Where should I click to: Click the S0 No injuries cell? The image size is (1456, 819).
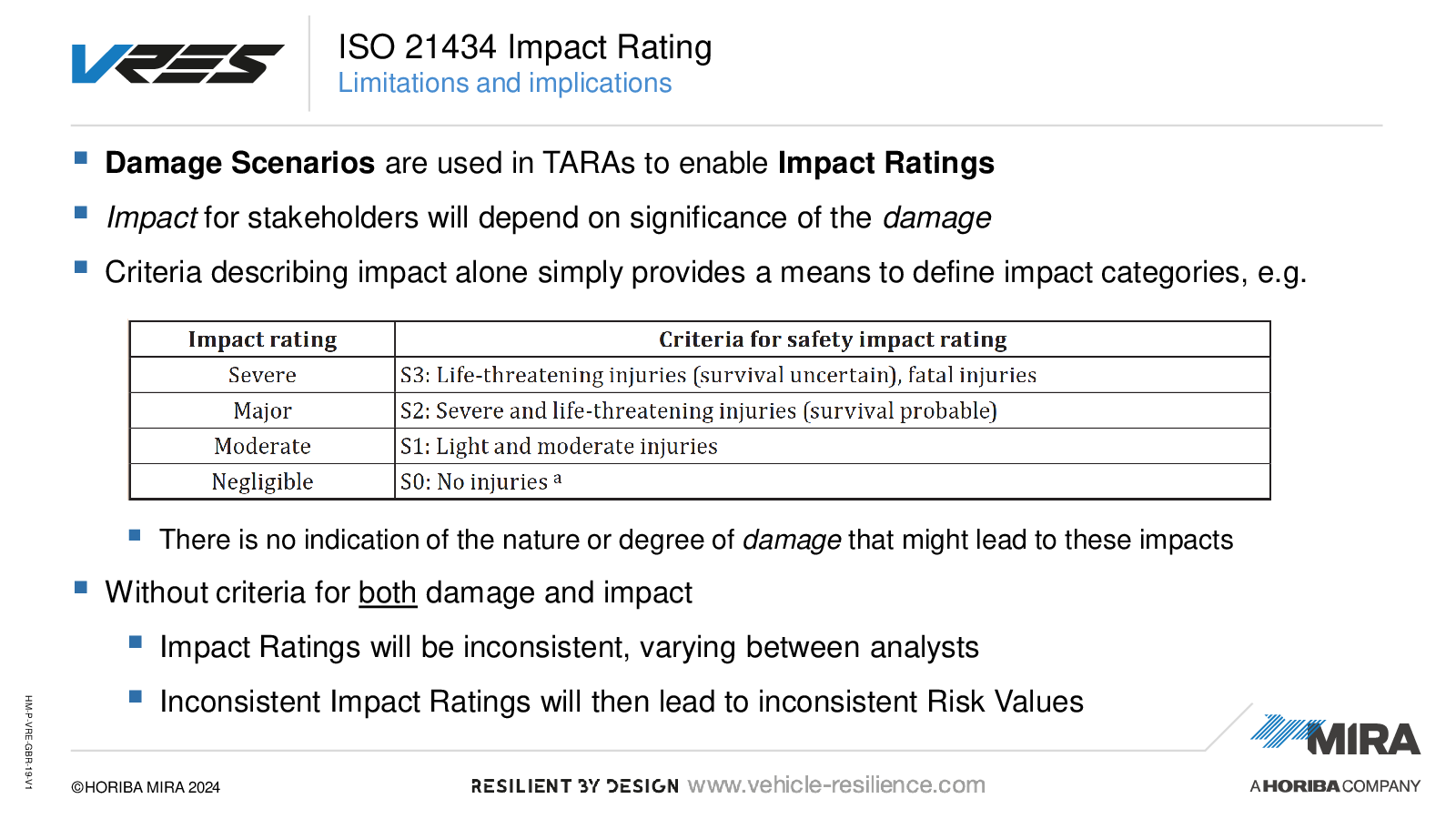click(x=480, y=481)
